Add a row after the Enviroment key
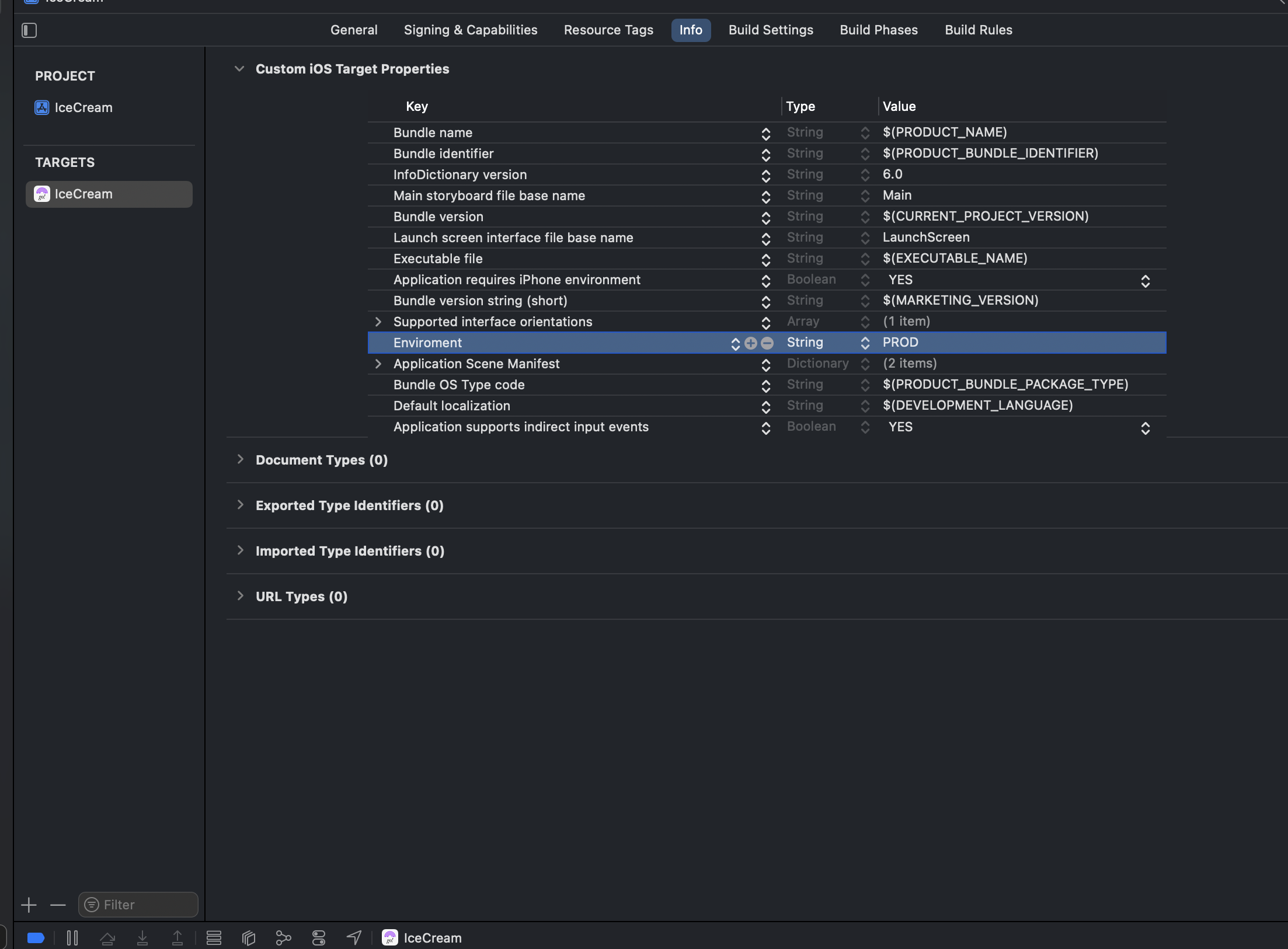 (x=751, y=343)
